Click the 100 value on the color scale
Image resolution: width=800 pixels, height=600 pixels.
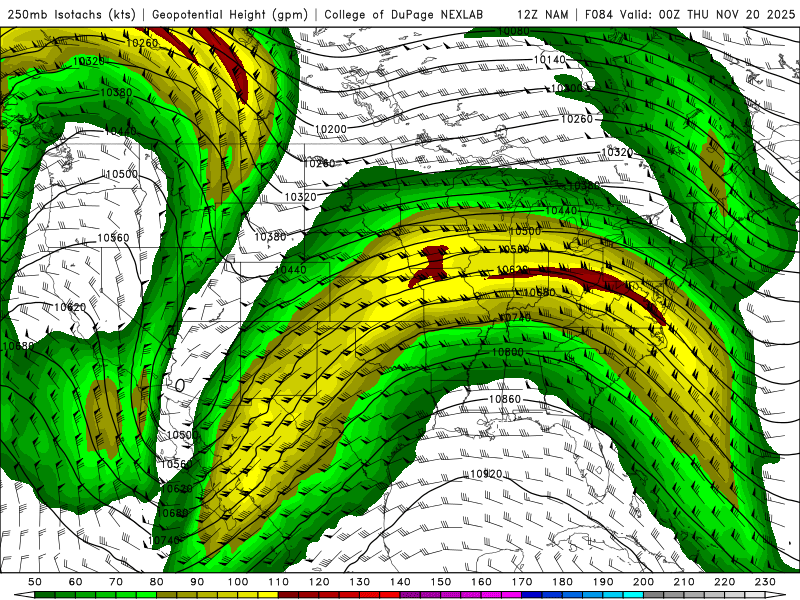(x=238, y=582)
